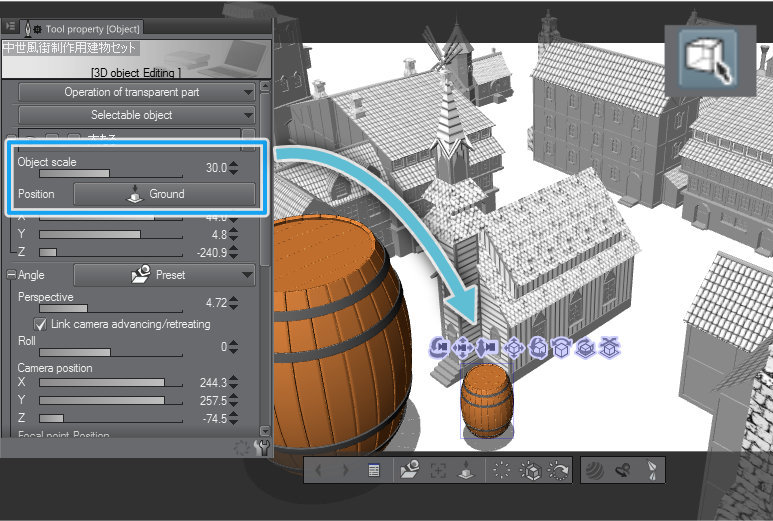
Task: Adjust the Camera position X slider
Action: click(111, 382)
